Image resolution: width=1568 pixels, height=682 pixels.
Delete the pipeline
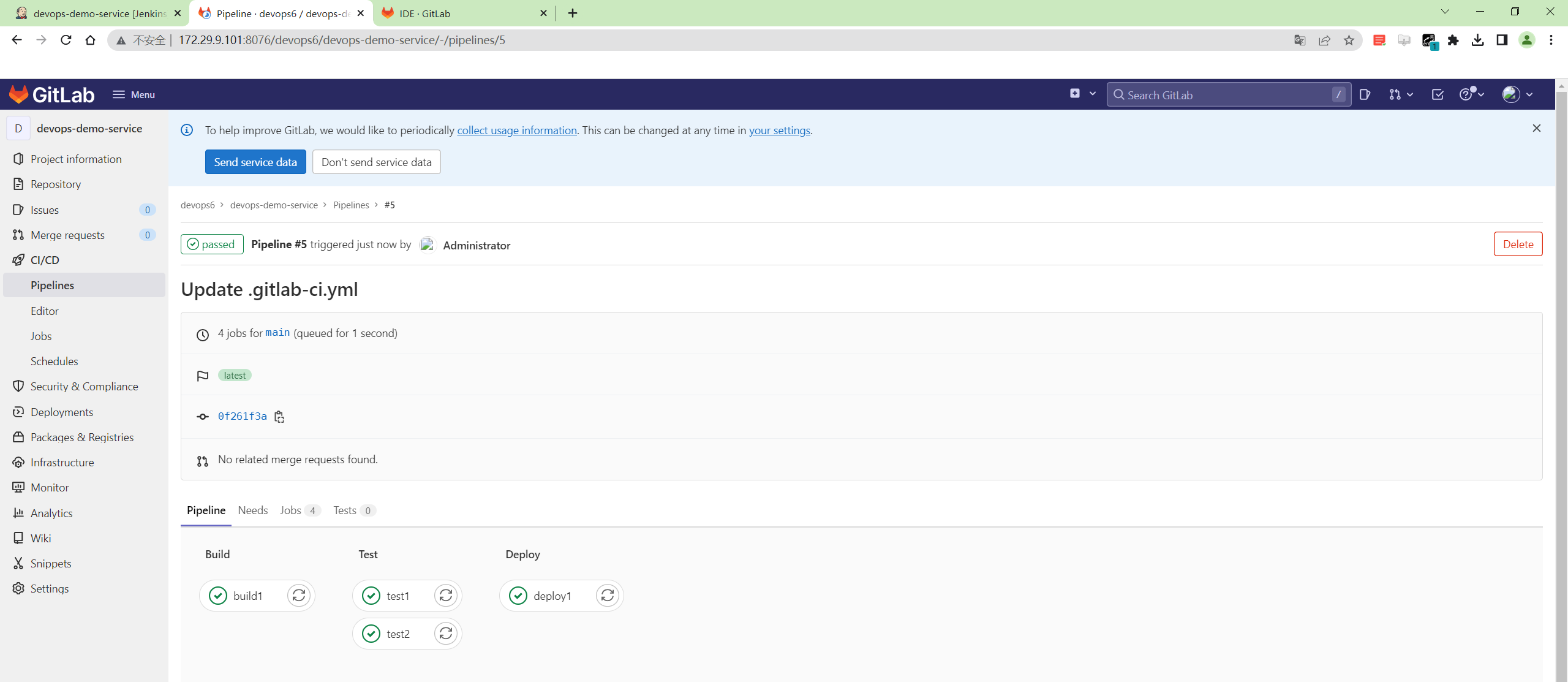click(x=1518, y=244)
